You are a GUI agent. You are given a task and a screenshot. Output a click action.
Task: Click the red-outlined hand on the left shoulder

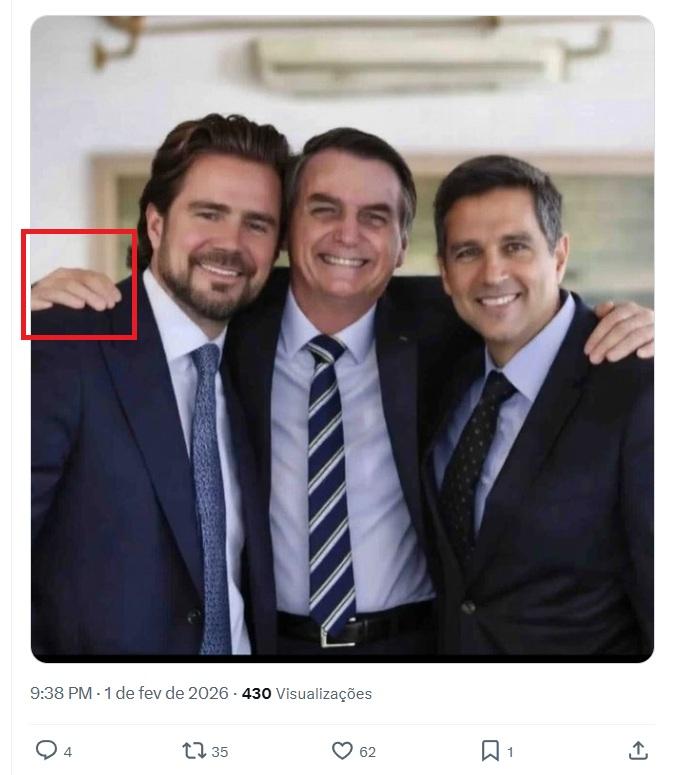point(79,287)
